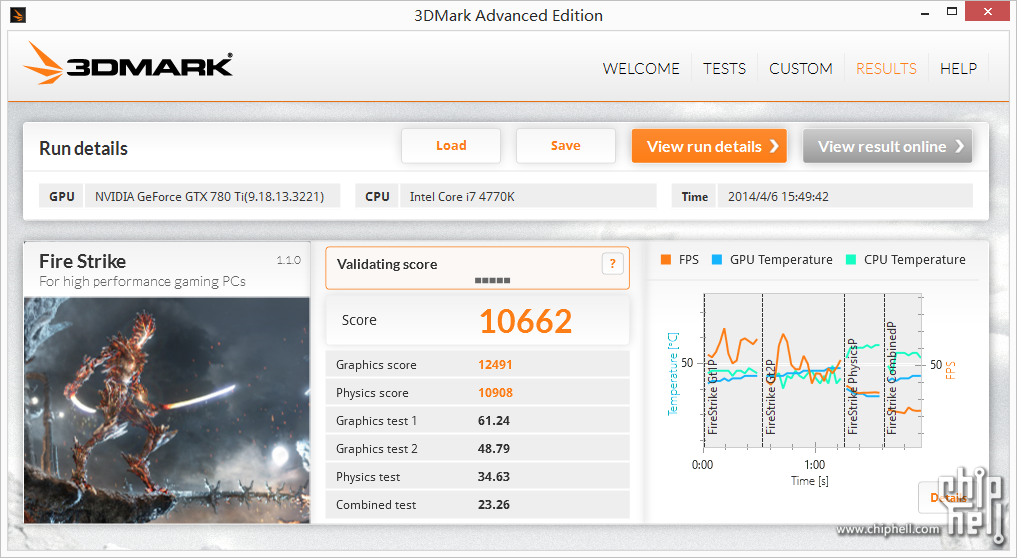The image size is (1017, 558).
Task: Open the Validating score help question mark
Action: coord(612,263)
